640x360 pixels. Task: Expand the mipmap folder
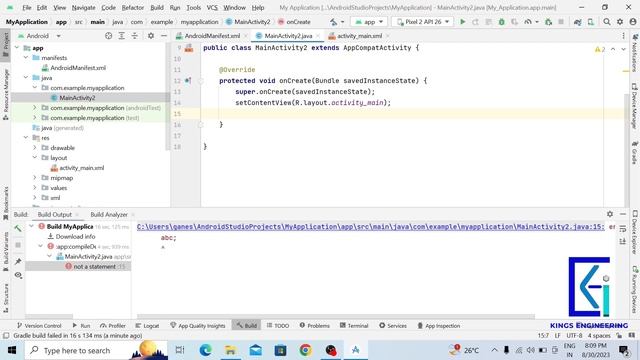[x=35, y=178]
